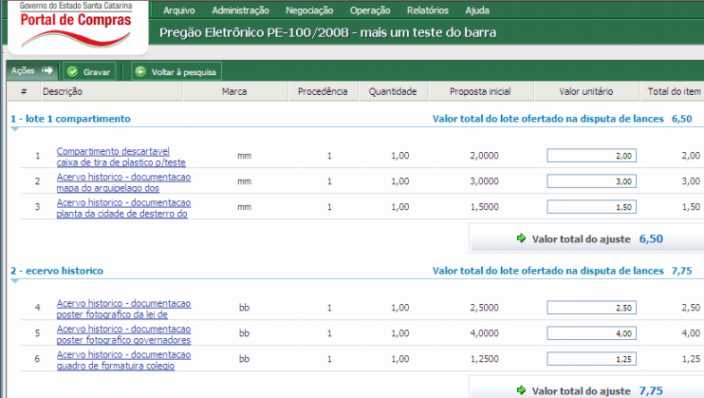Click Voltar à pesquisa button
704x398 pixels.
[176, 71]
